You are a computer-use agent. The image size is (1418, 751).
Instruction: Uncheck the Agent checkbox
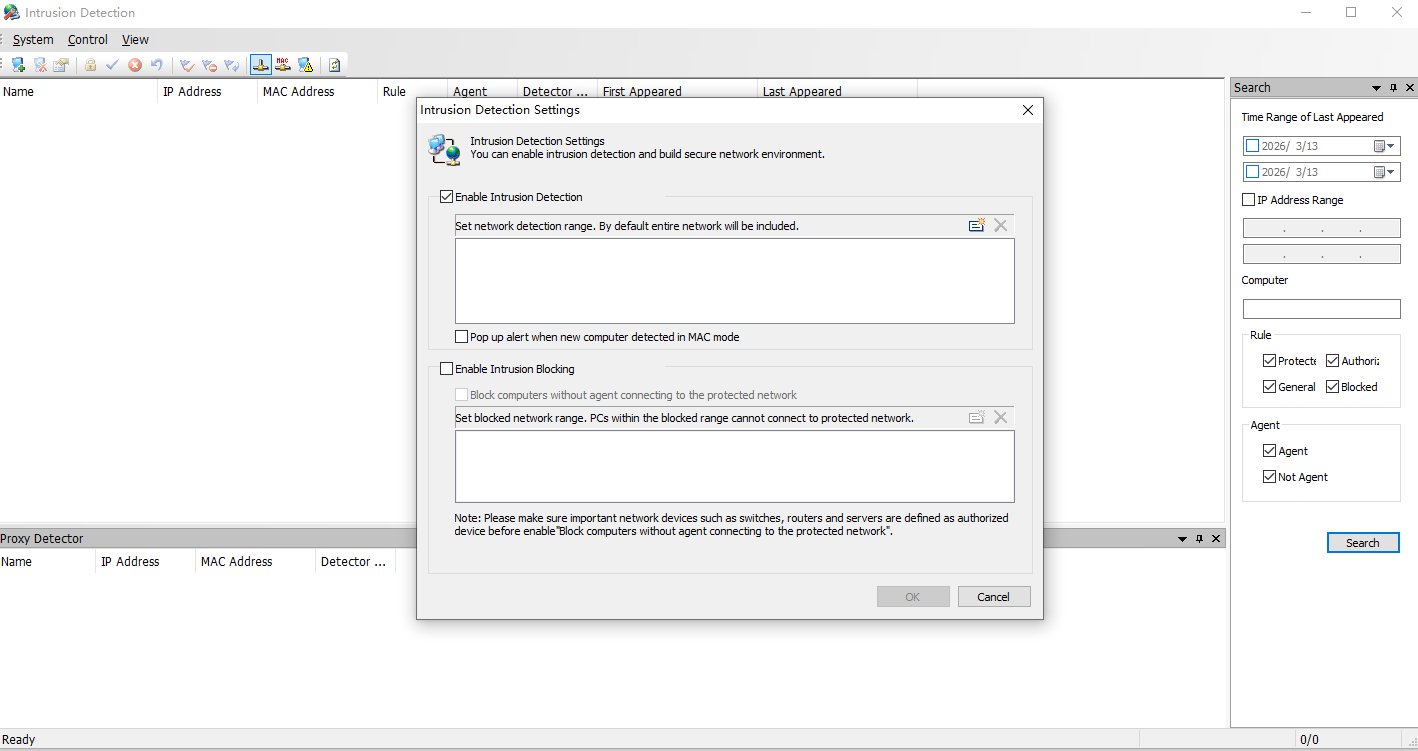pyautogui.click(x=1270, y=451)
